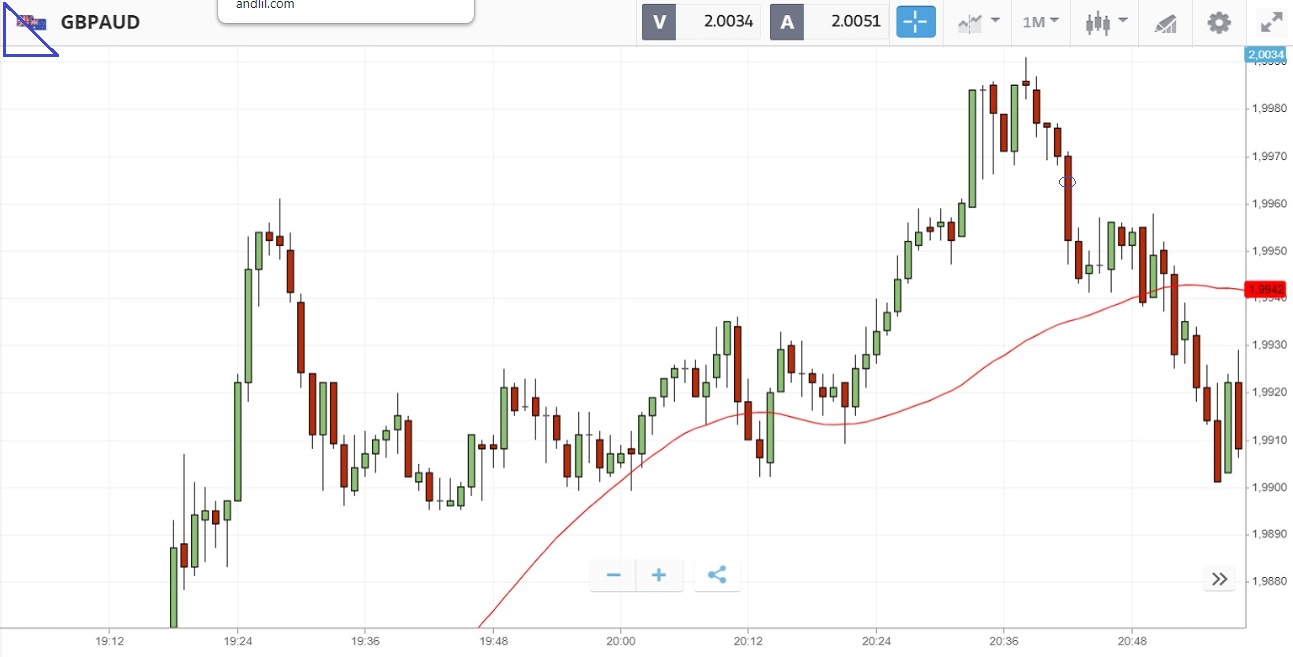Image resolution: width=1293 pixels, height=657 pixels.
Task: Select the drawing tools pencil icon
Action: 1165,22
